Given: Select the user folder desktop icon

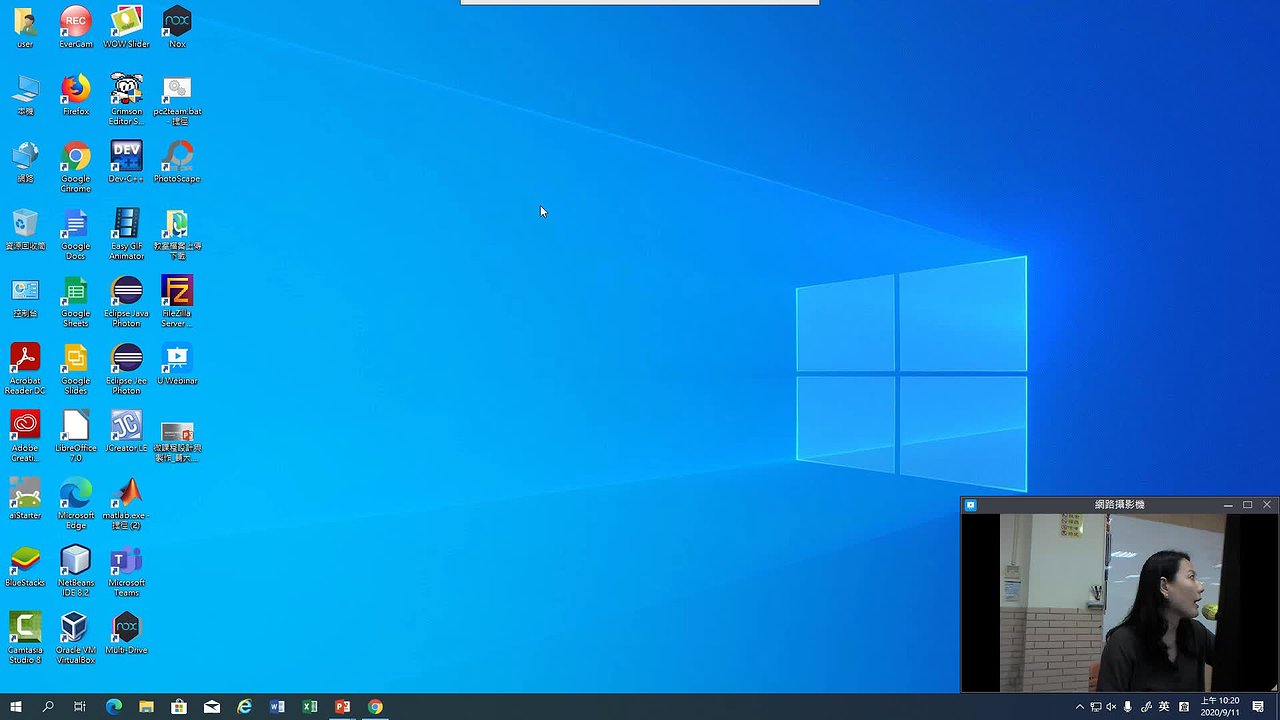Looking at the screenshot, I should coord(25,27).
